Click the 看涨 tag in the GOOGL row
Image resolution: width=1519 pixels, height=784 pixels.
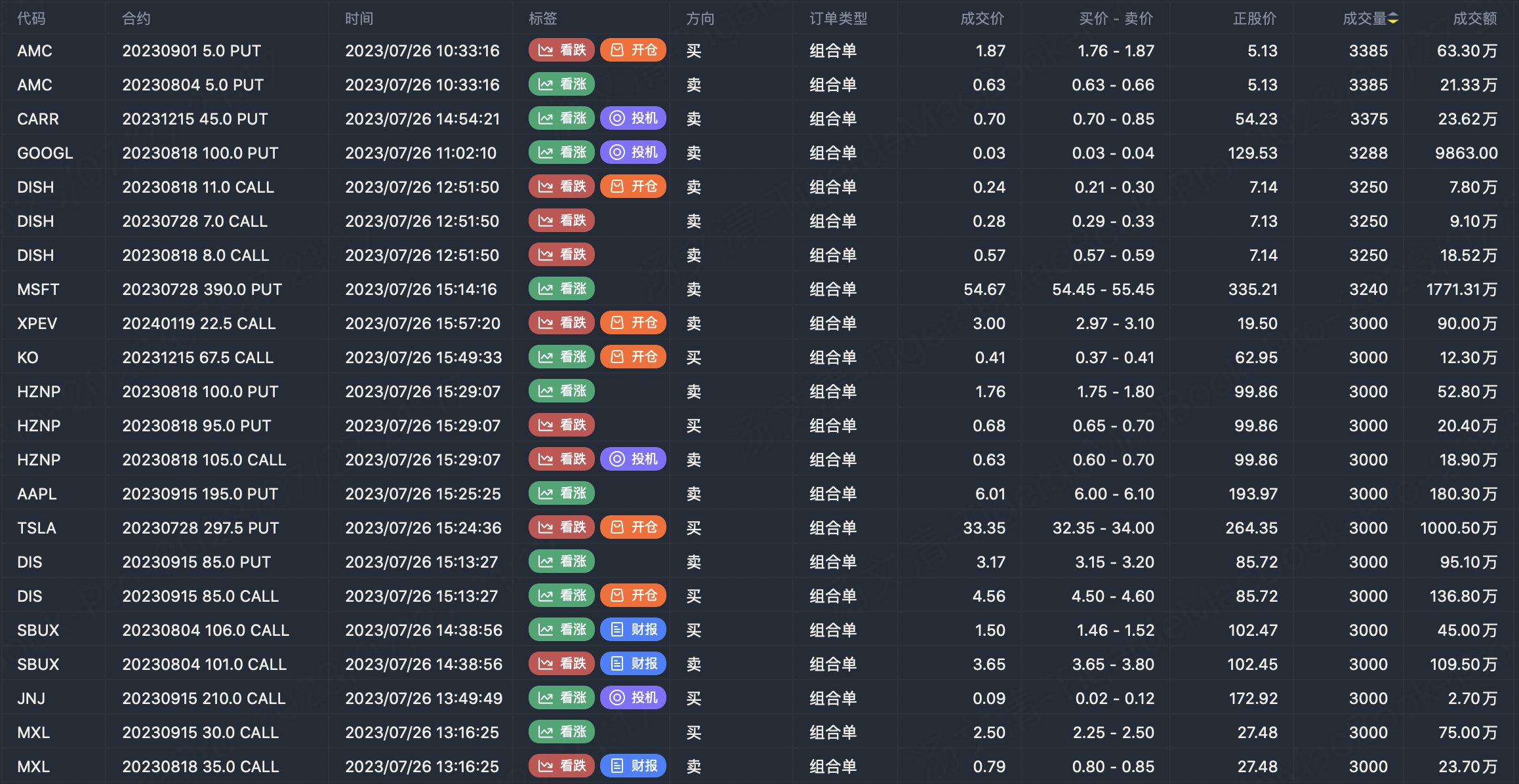(x=561, y=153)
